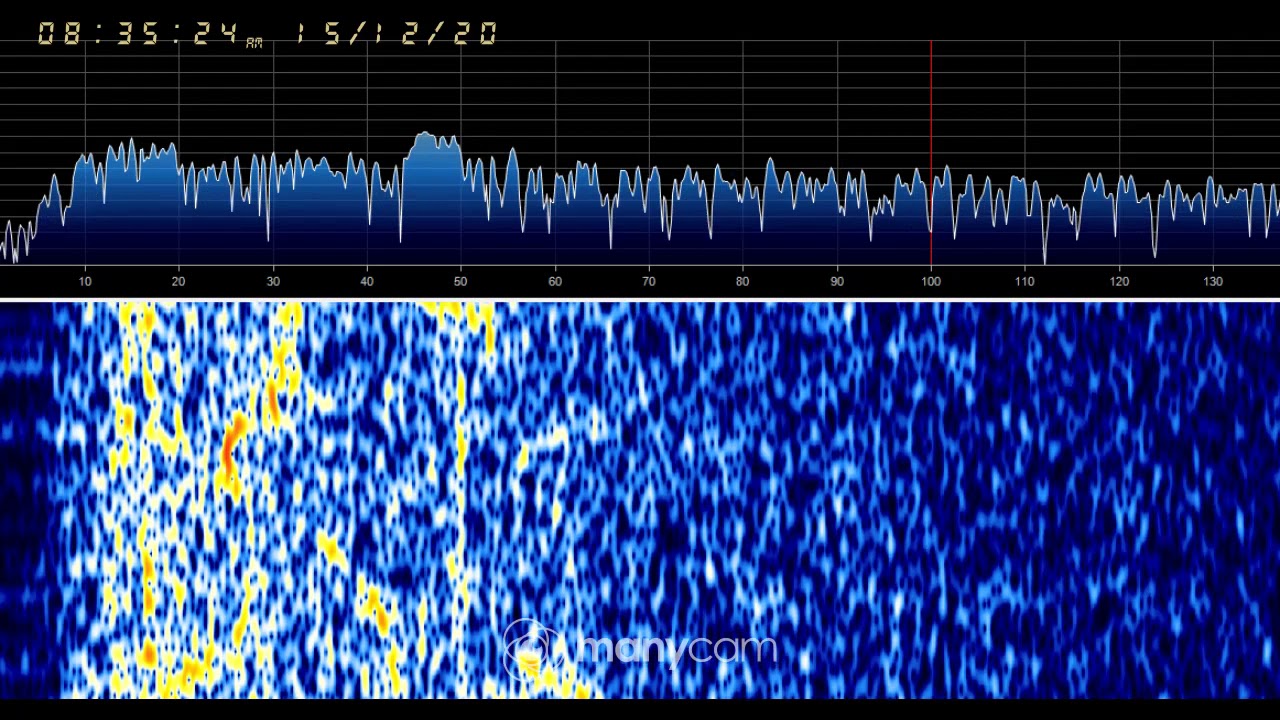Click the red marker line at 100
The width and height of the screenshot is (1280, 720).
point(931,152)
